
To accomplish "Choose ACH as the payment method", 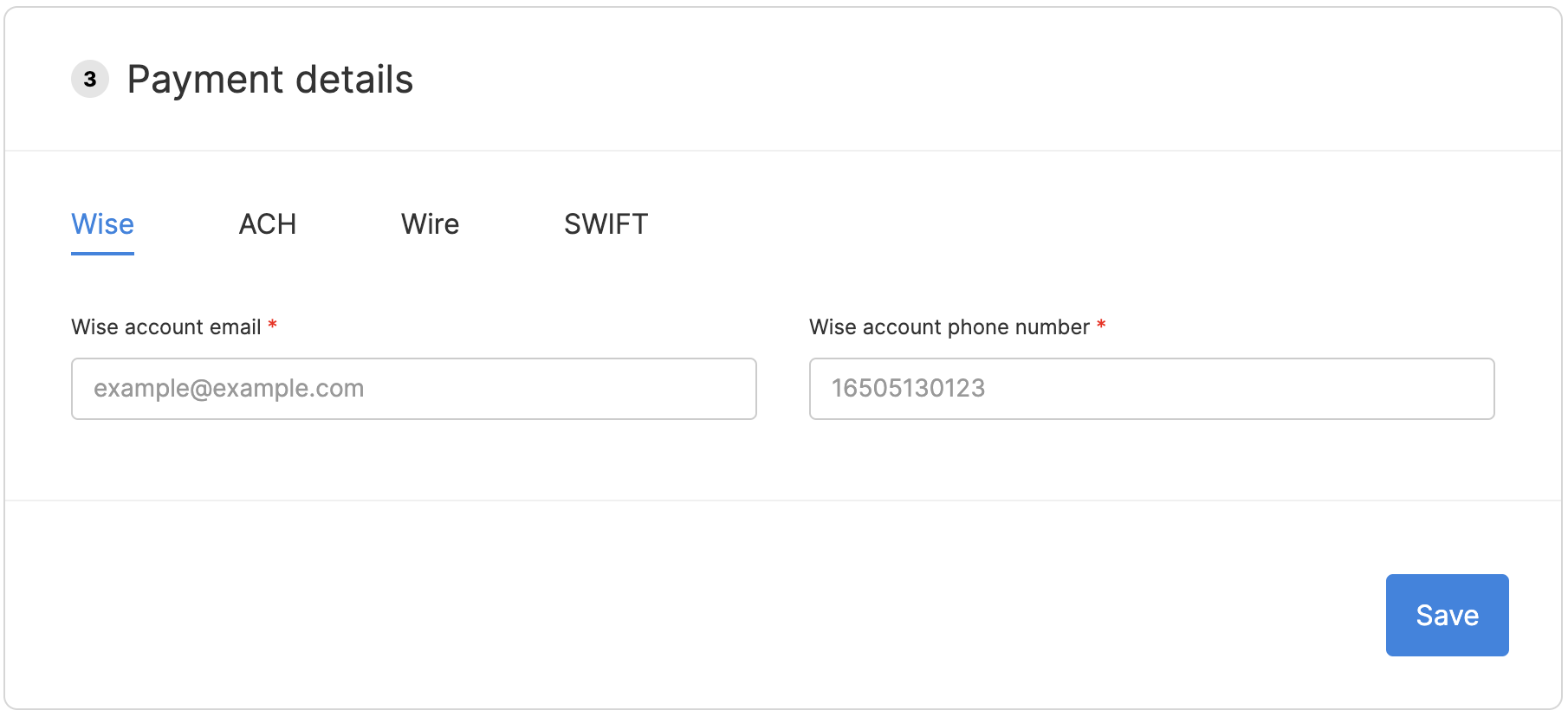I will 268,224.
